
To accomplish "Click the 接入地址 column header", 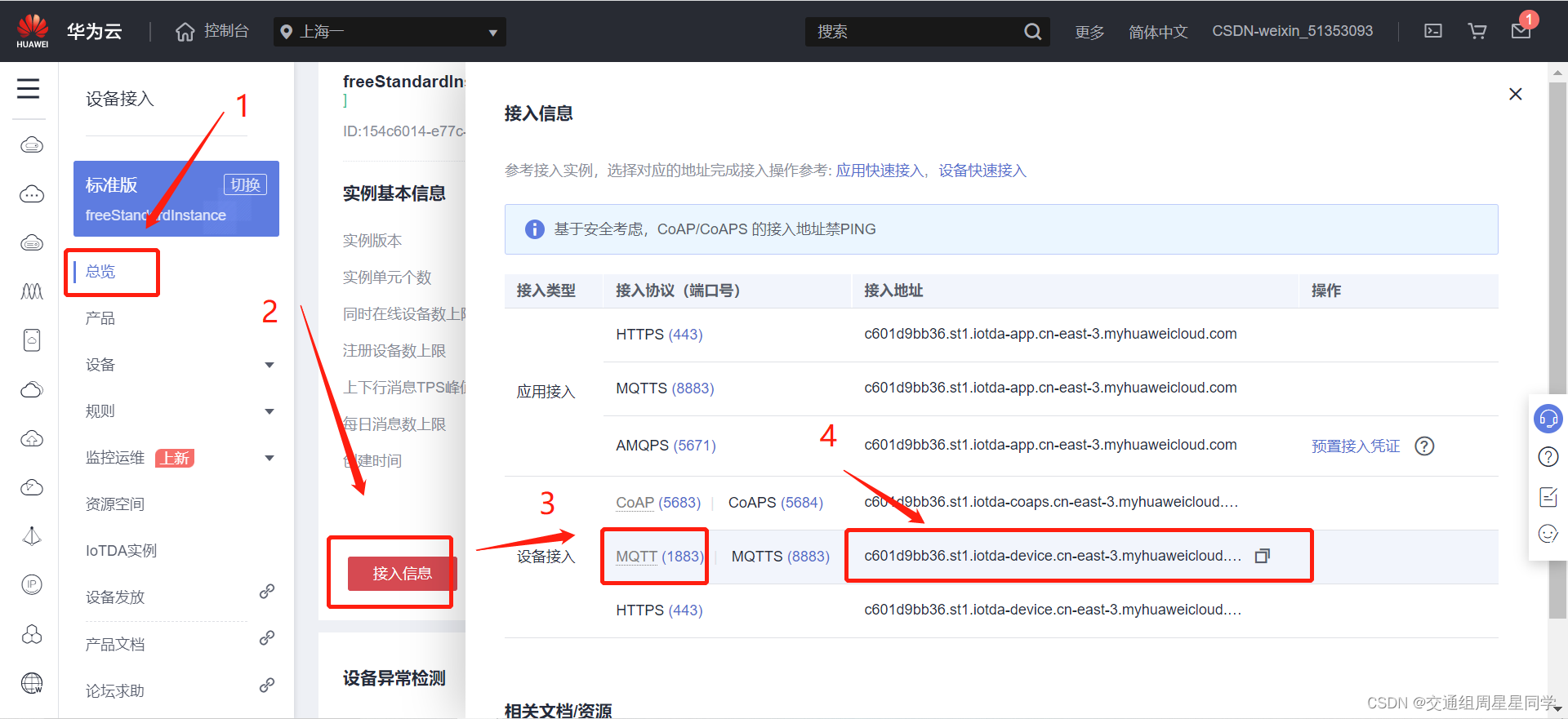I will [x=893, y=291].
